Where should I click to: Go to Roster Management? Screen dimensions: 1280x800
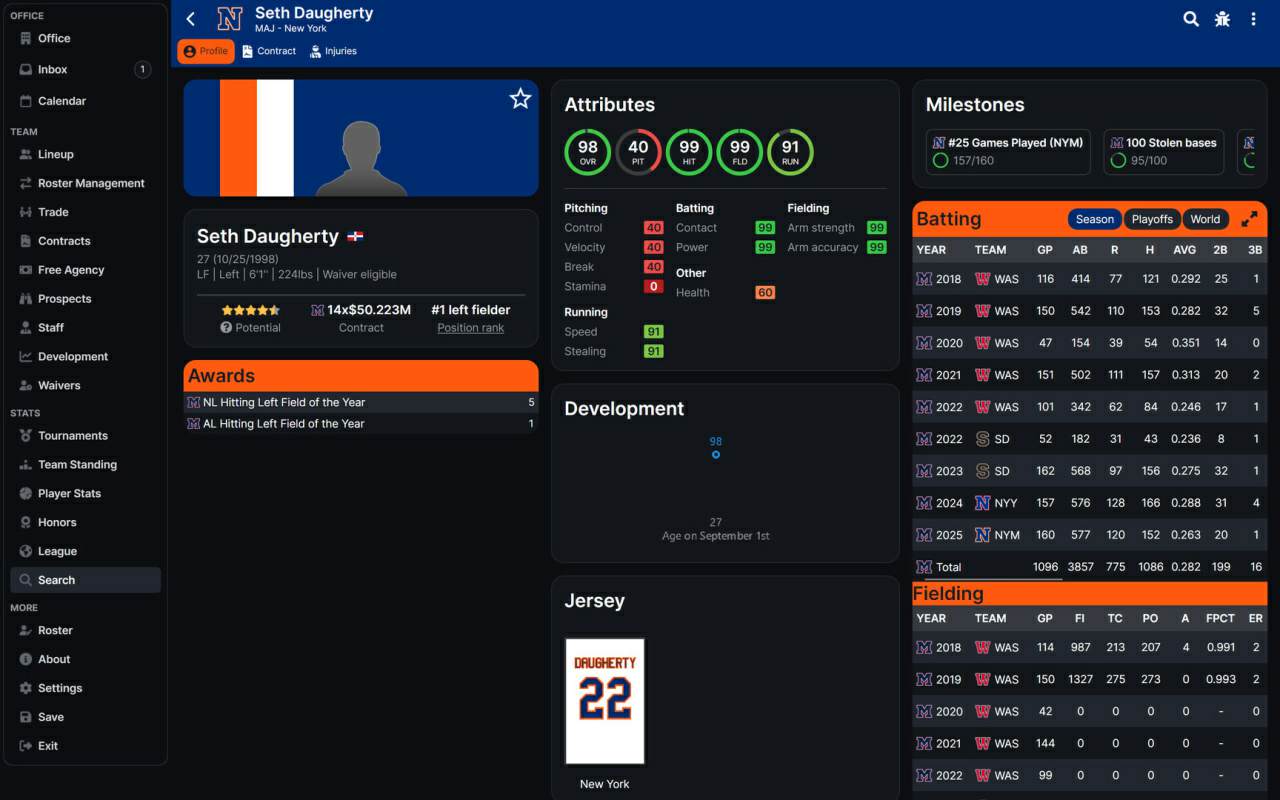(91, 183)
